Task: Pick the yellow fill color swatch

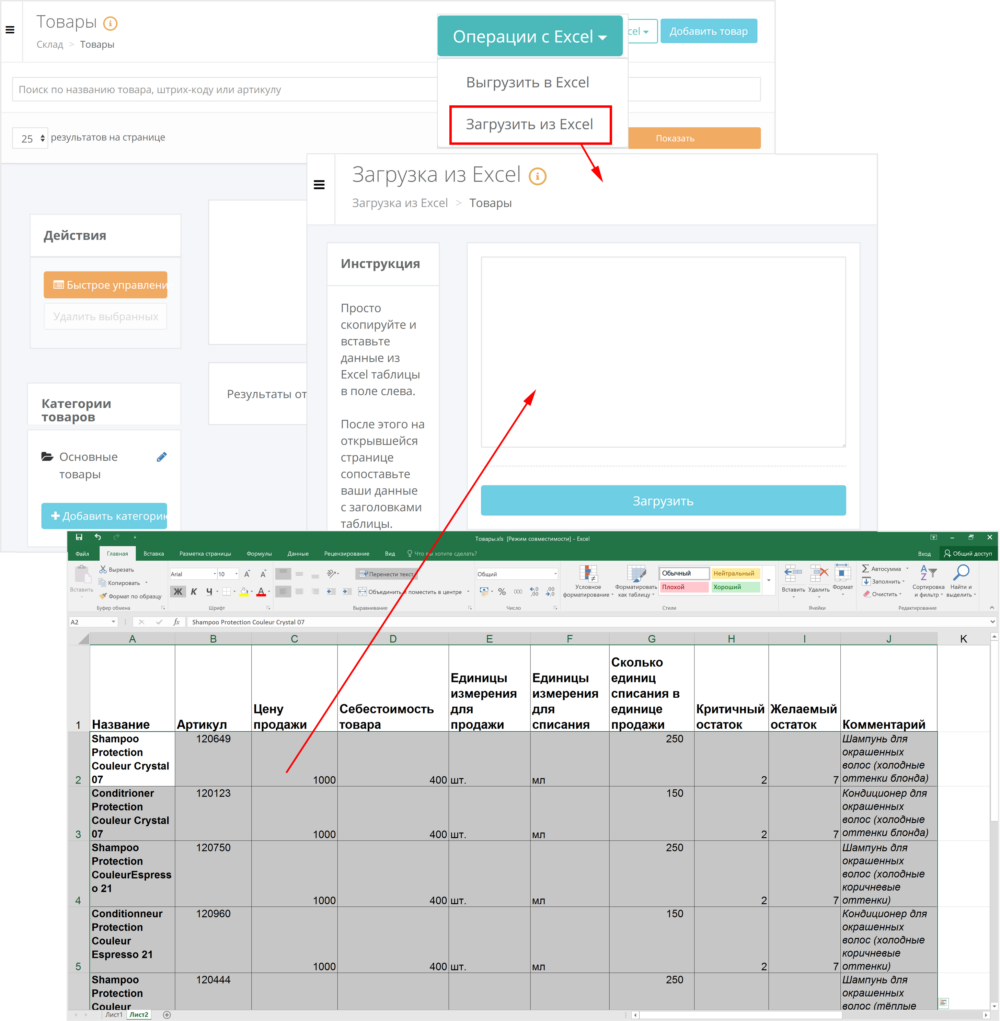Action: tap(244, 591)
